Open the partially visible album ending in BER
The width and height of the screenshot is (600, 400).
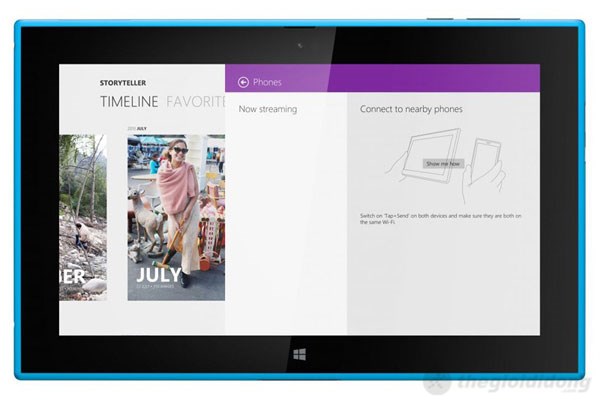coord(83,217)
